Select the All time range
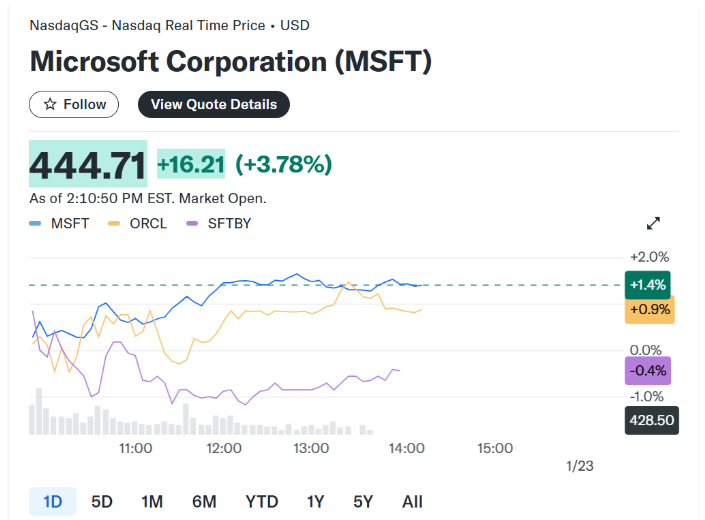Screen dimensions: 705x520 pos(412,501)
